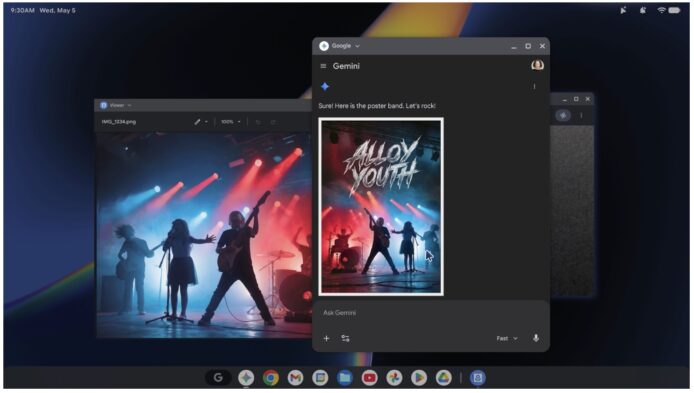Open the Gemini tools settings sliders icon
This screenshot has width=694, height=393.
click(345, 339)
